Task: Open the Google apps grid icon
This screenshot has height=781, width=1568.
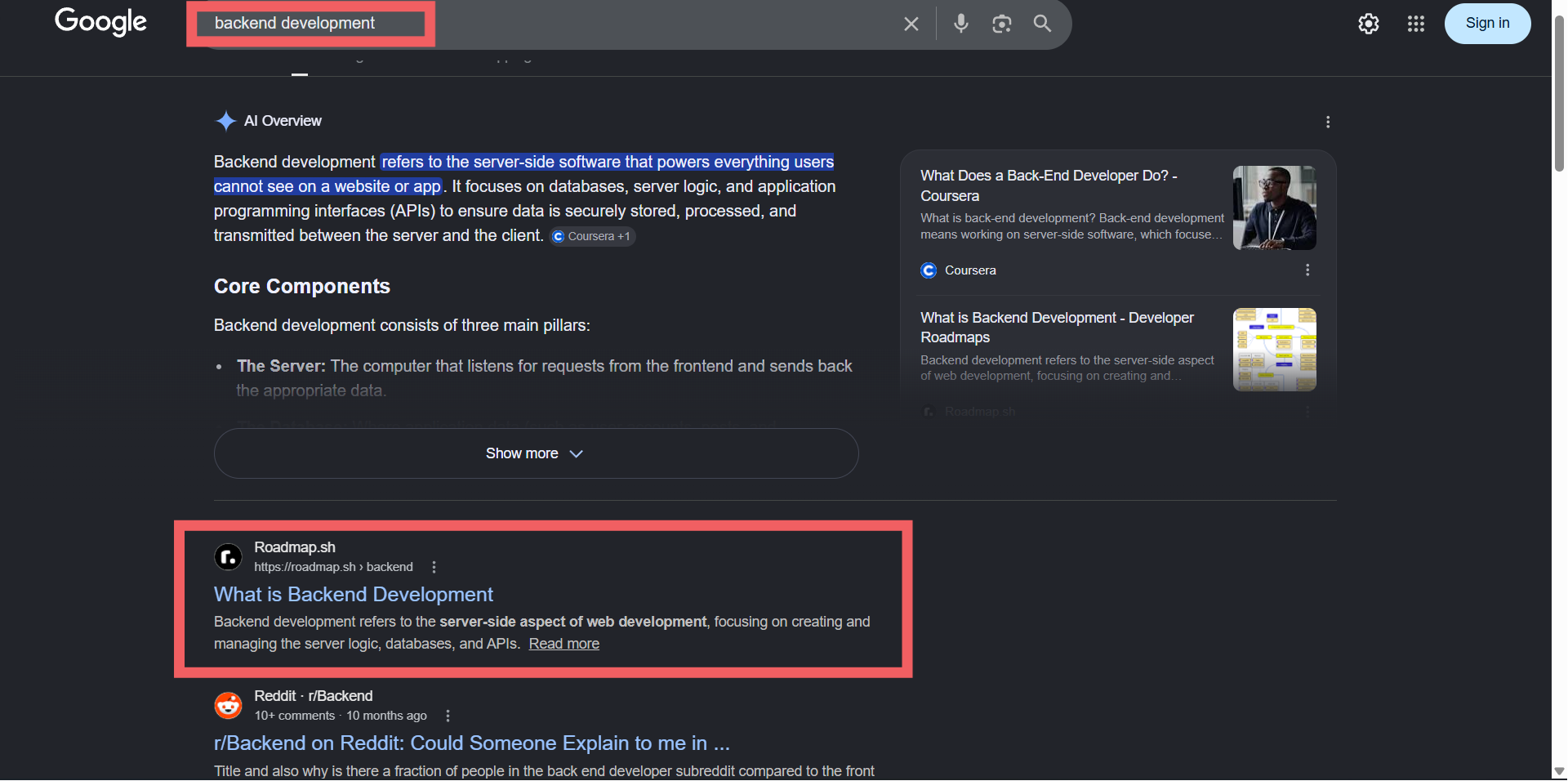Action: coord(1416,24)
